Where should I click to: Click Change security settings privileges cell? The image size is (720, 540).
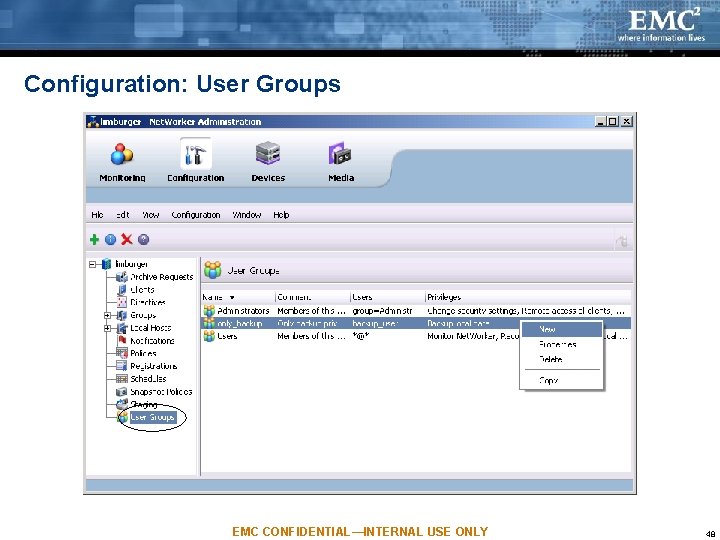[526, 311]
